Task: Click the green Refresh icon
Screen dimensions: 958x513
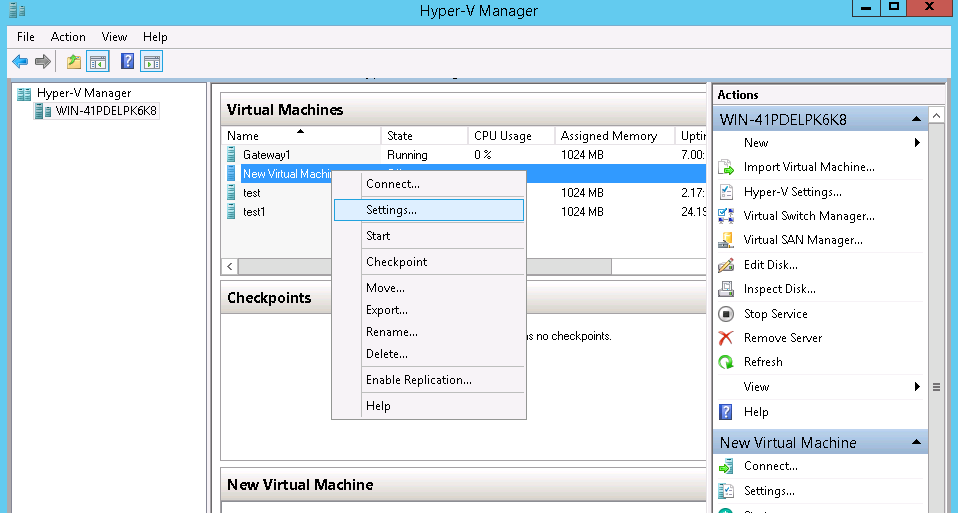Action: coord(726,362)
